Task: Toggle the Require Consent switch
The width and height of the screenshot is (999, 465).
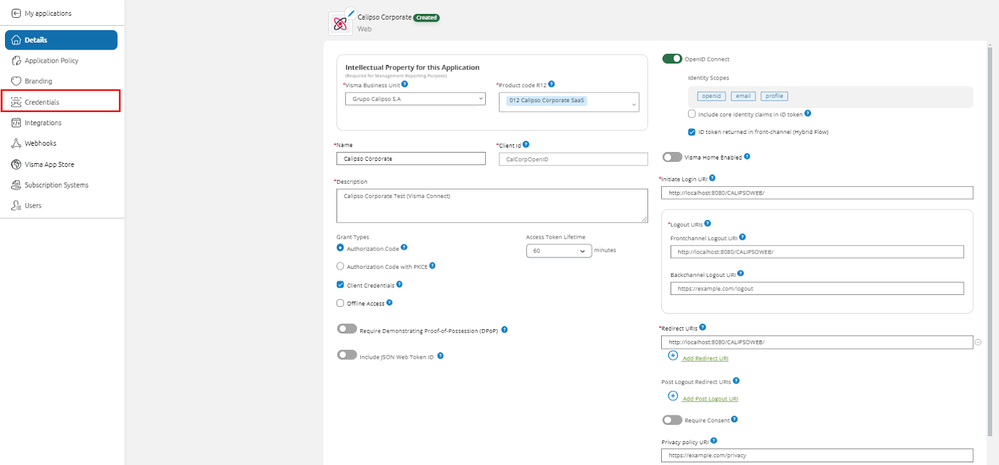Action: [672, 420]
